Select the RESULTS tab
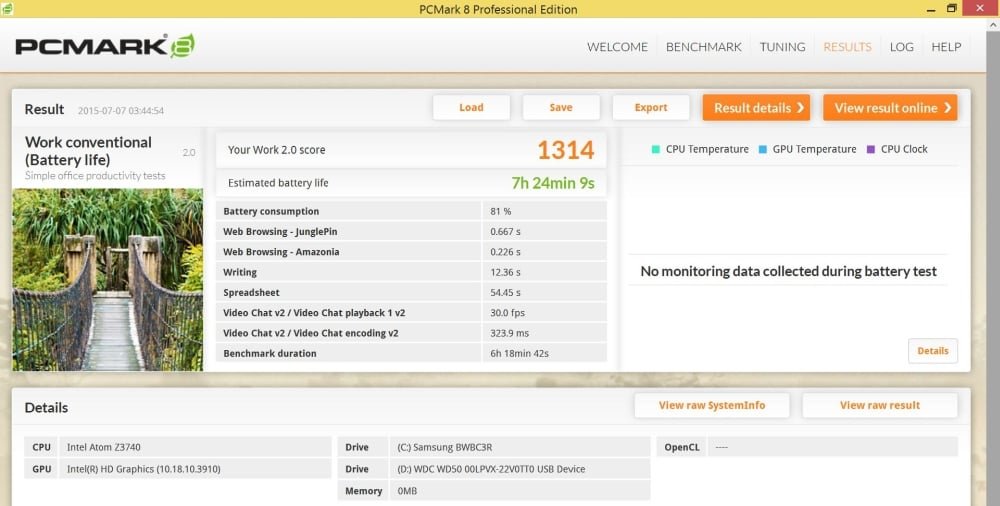Screen dimensions: 1000x506 pos(847,47)
